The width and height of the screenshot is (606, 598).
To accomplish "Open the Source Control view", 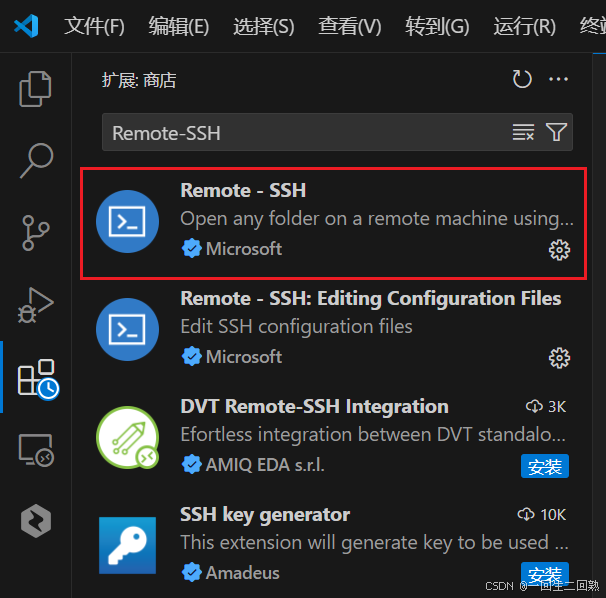I will coord(36,233).
